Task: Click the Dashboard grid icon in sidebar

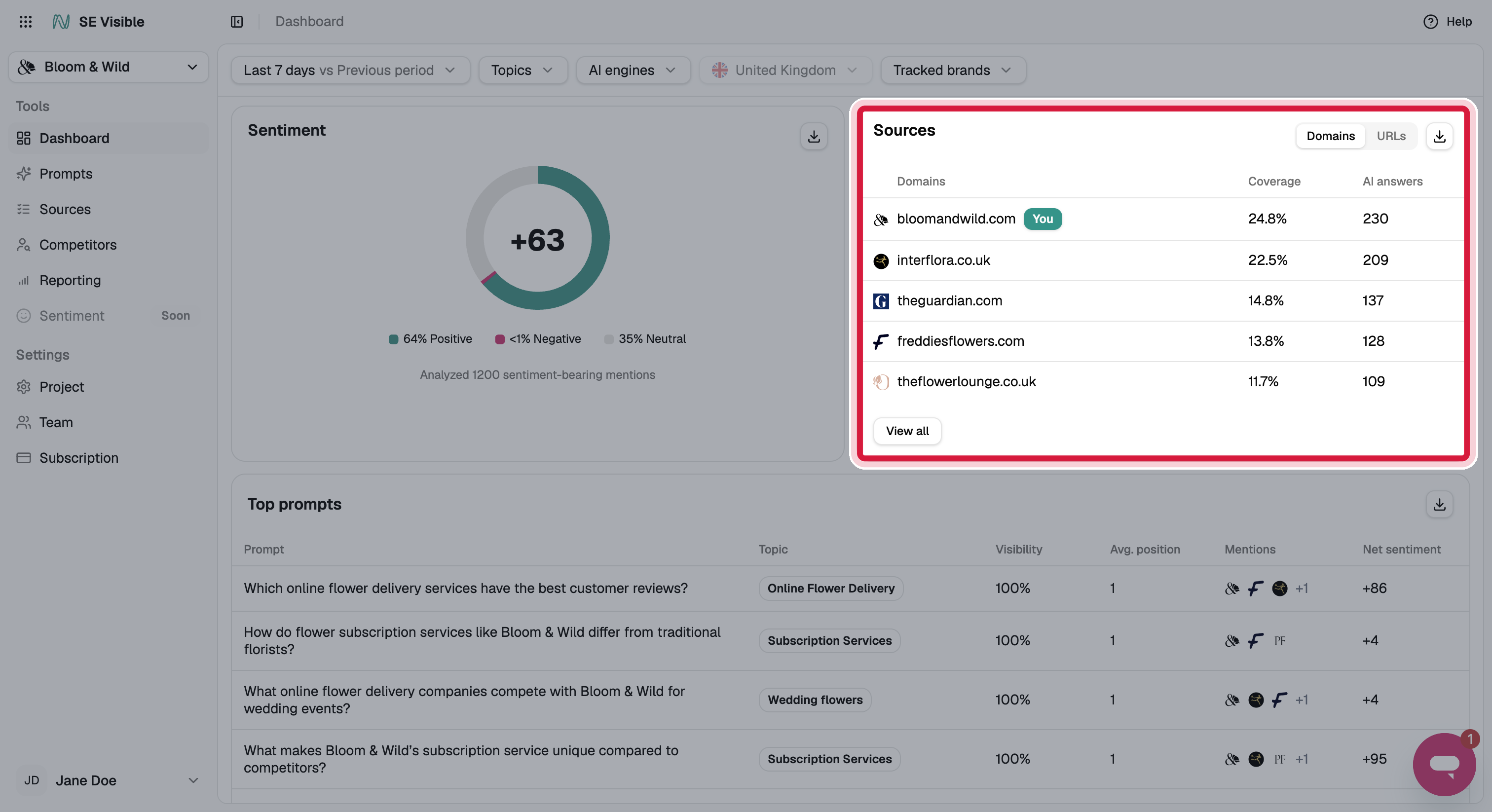Action: coord(23,139)
